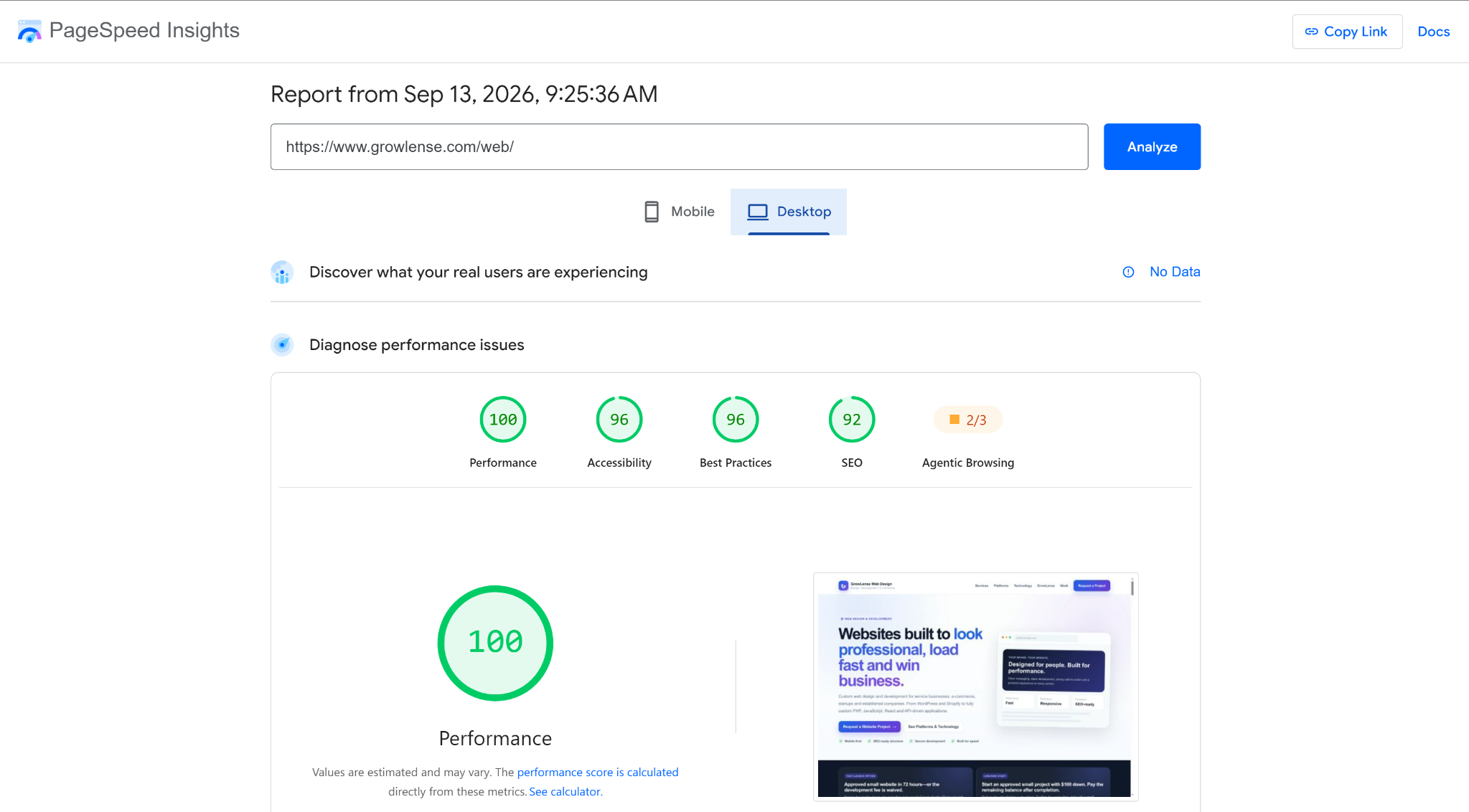Click the No Data link
This screenshot has height=812, width=1469.
(x=1175, y=272)
